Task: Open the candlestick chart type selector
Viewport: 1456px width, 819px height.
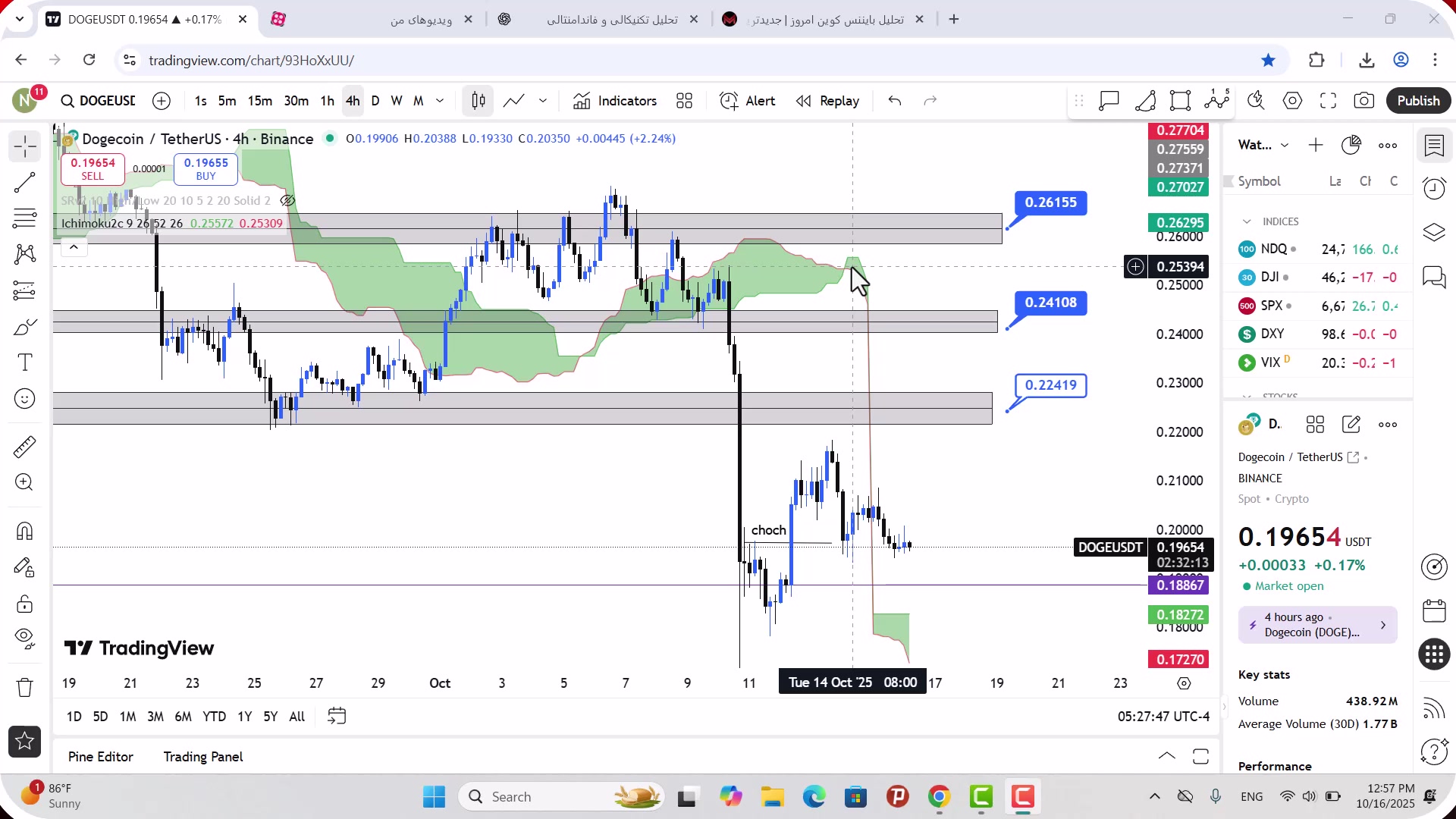Action: [x=479, y=101]
